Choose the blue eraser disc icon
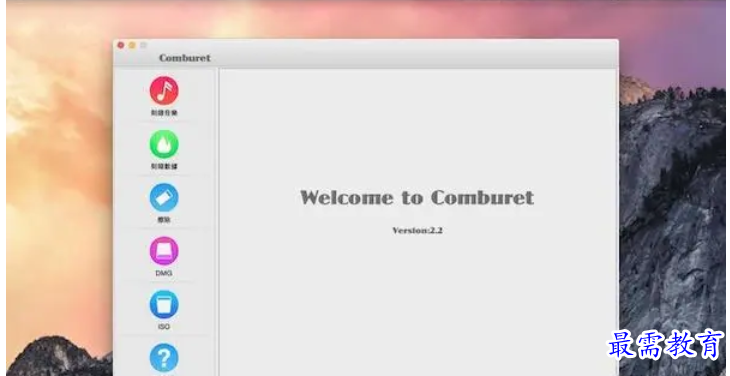This screenshot has width=730, height=376. pos(164,198)
